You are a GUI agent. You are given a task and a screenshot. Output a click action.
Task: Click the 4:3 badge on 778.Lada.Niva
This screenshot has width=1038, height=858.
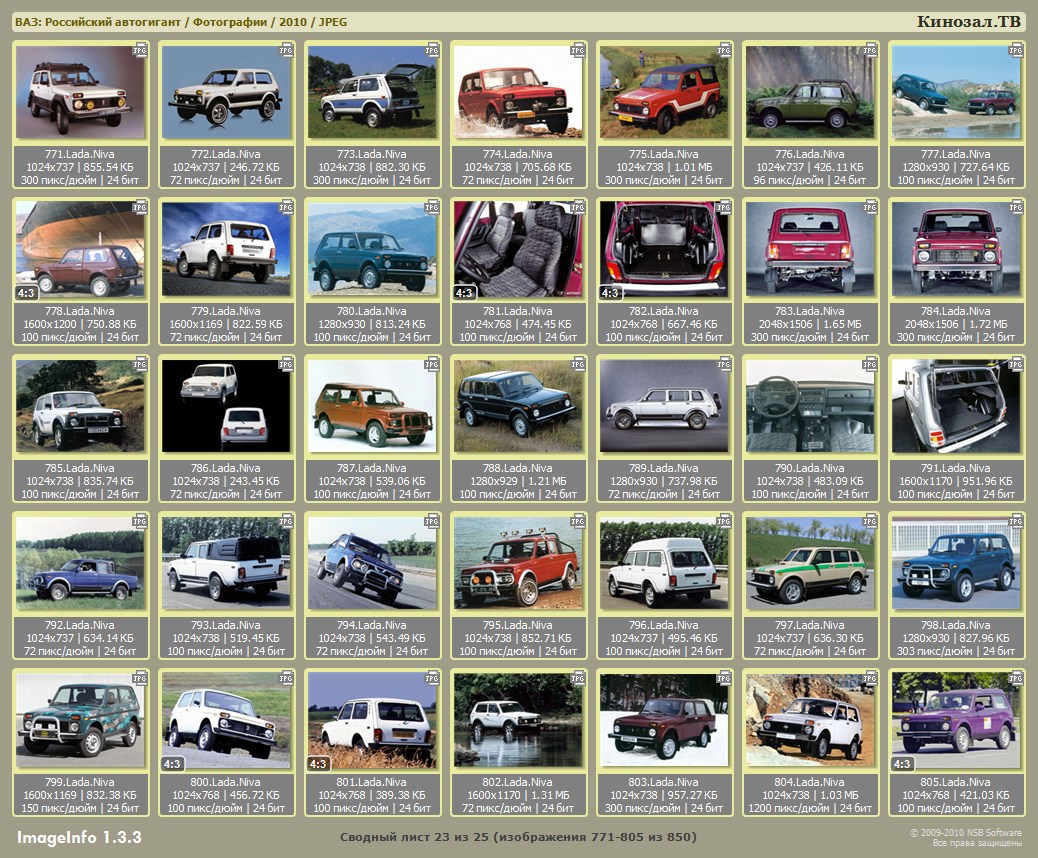click(x=27, y=293)
